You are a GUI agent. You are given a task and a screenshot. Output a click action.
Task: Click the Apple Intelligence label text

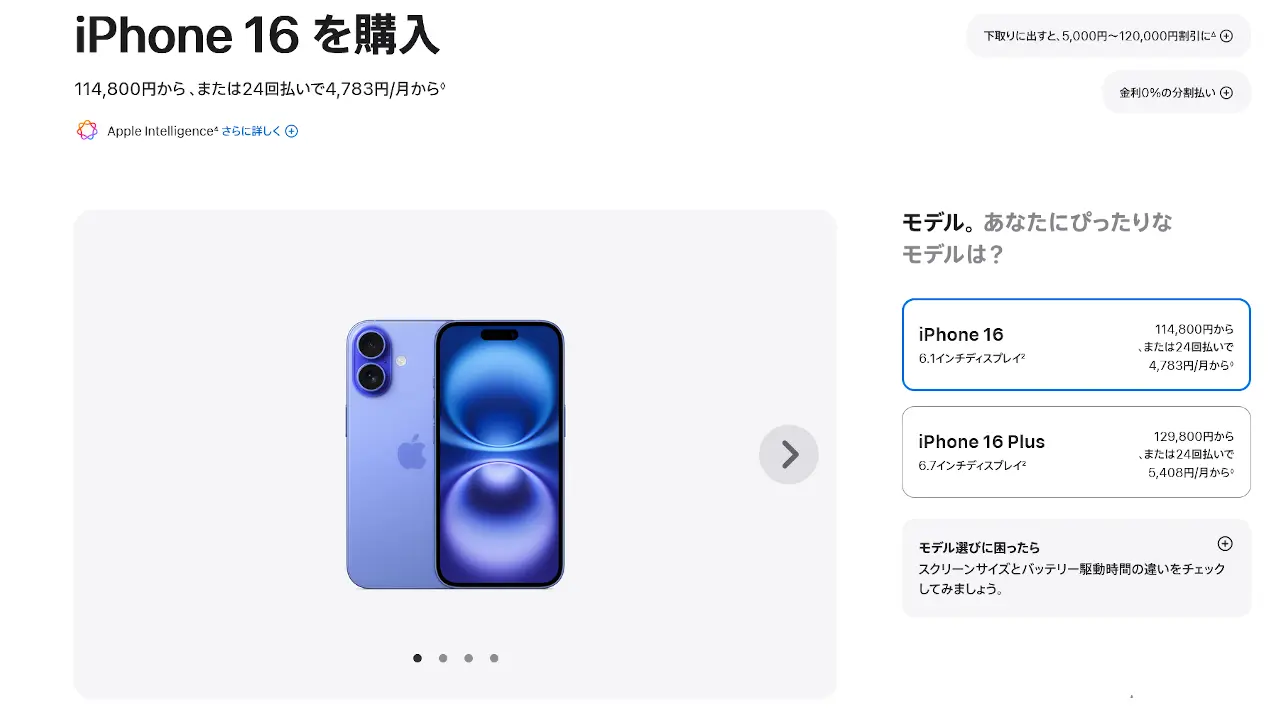[x=162, y=131]
